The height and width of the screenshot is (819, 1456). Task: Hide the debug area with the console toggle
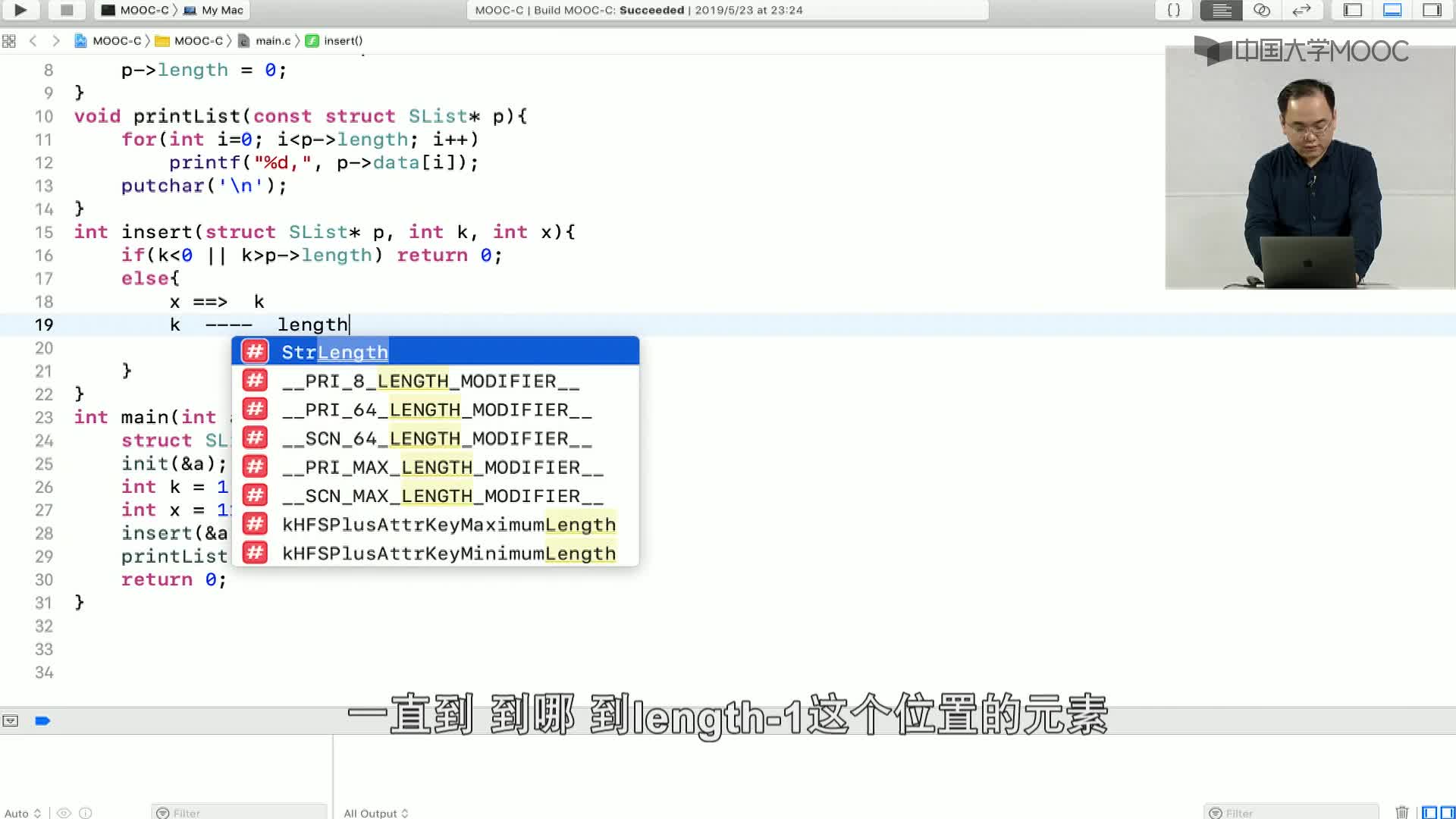[x=11, y=720]
